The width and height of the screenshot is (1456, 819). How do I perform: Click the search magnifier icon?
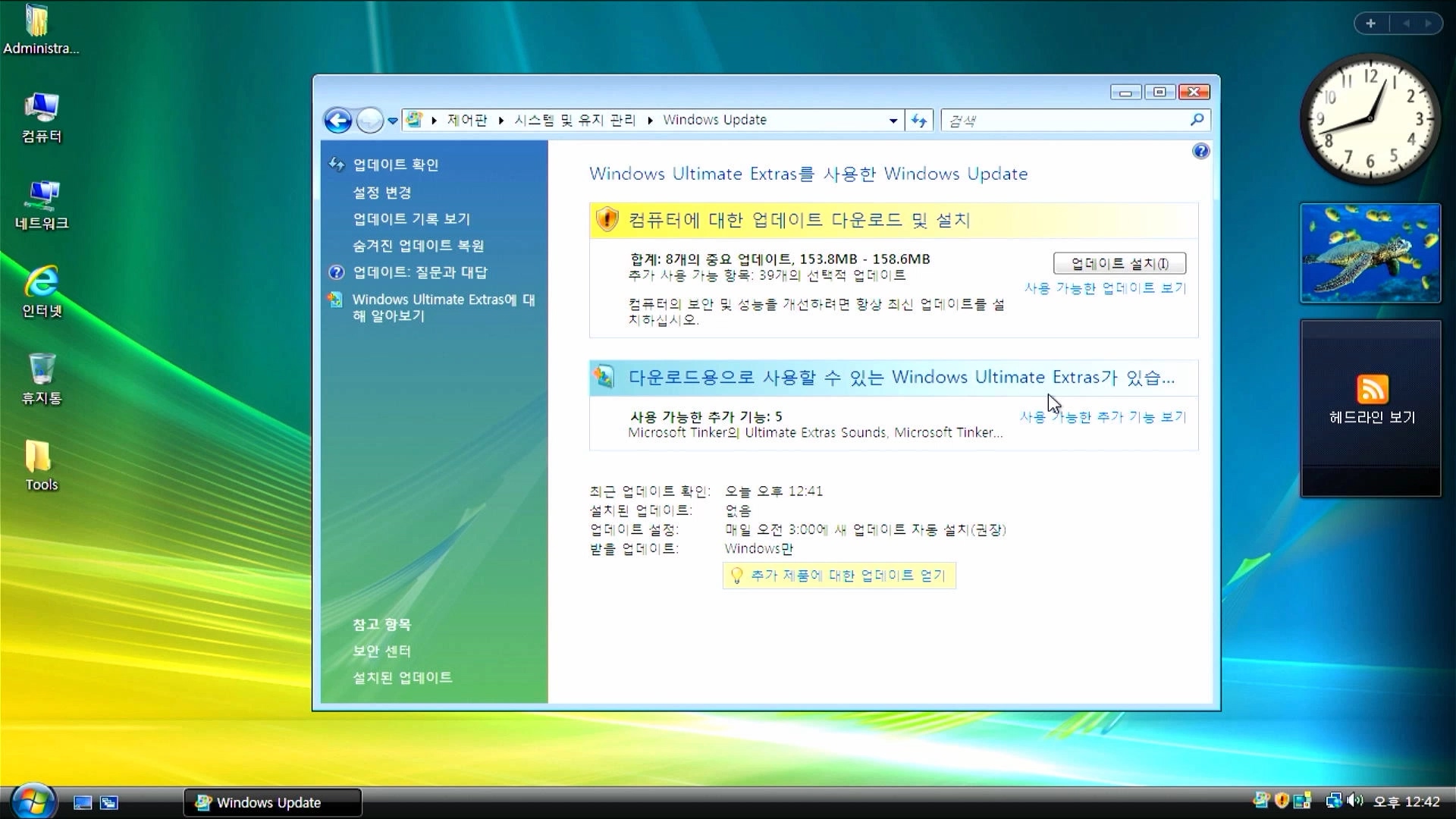pos(1197,120)
